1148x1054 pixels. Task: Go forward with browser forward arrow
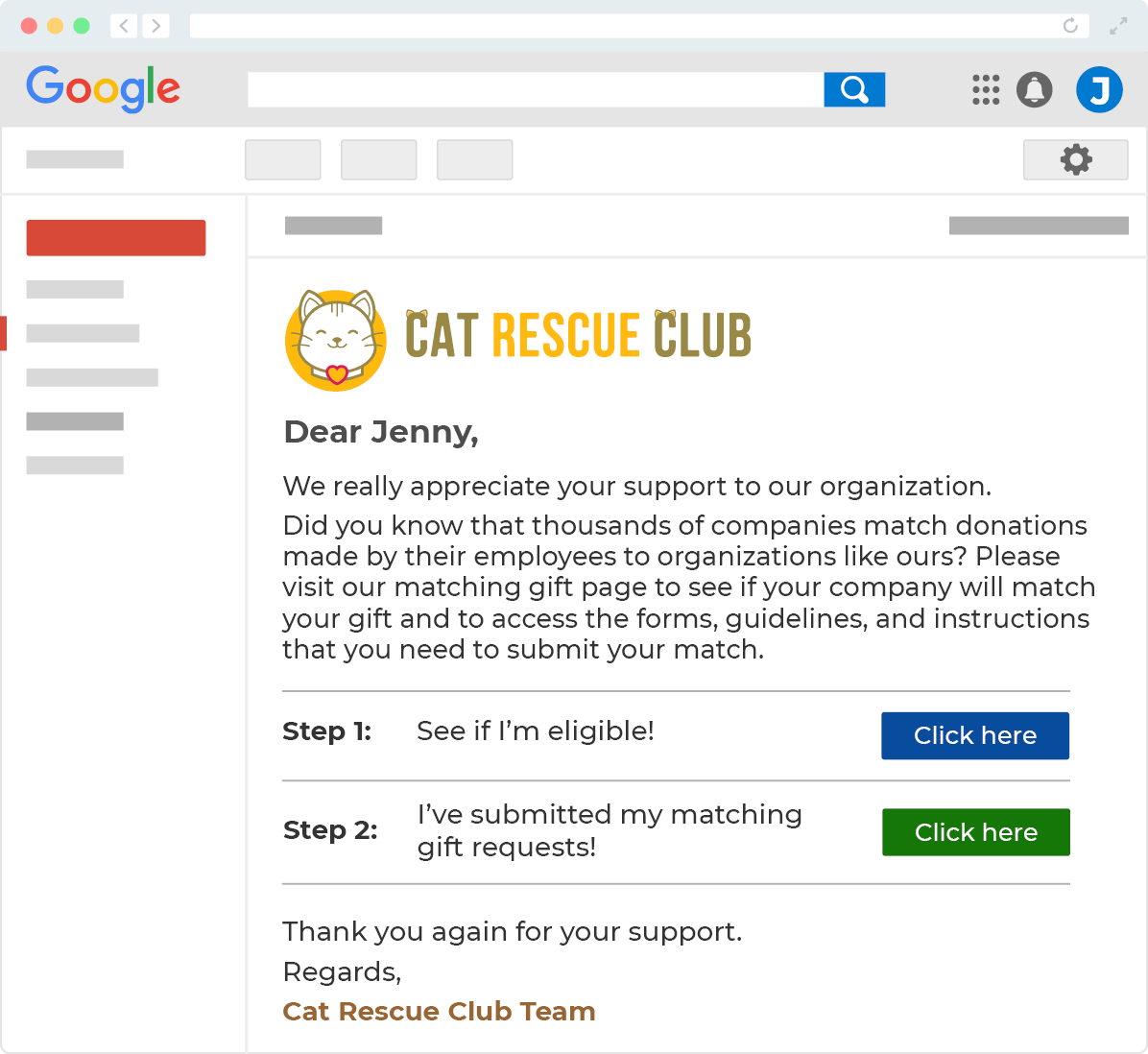pyautogui.click(x=155, y=26)
